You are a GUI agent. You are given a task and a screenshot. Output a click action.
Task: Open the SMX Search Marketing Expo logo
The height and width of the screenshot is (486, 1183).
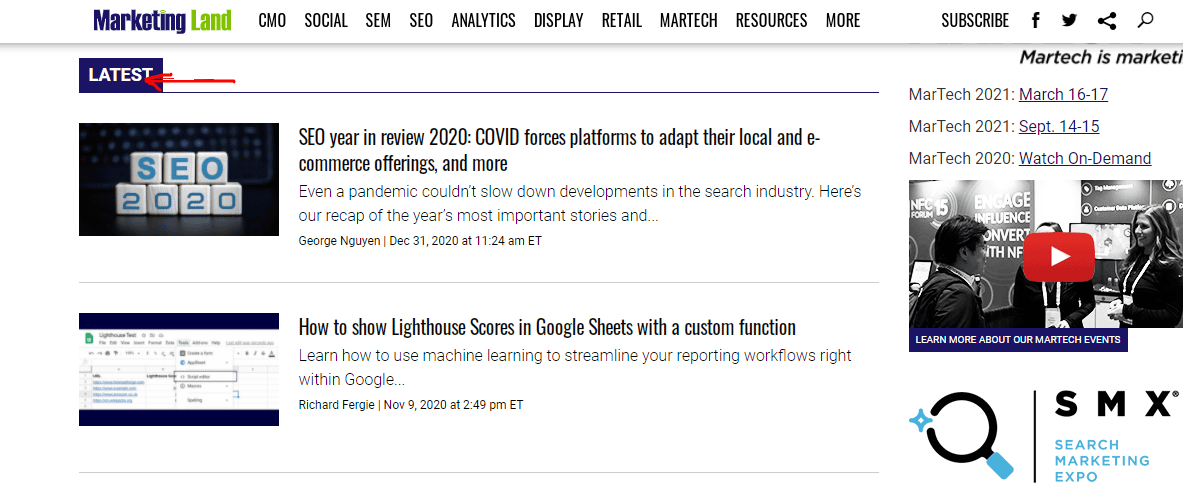(1045, 436)
